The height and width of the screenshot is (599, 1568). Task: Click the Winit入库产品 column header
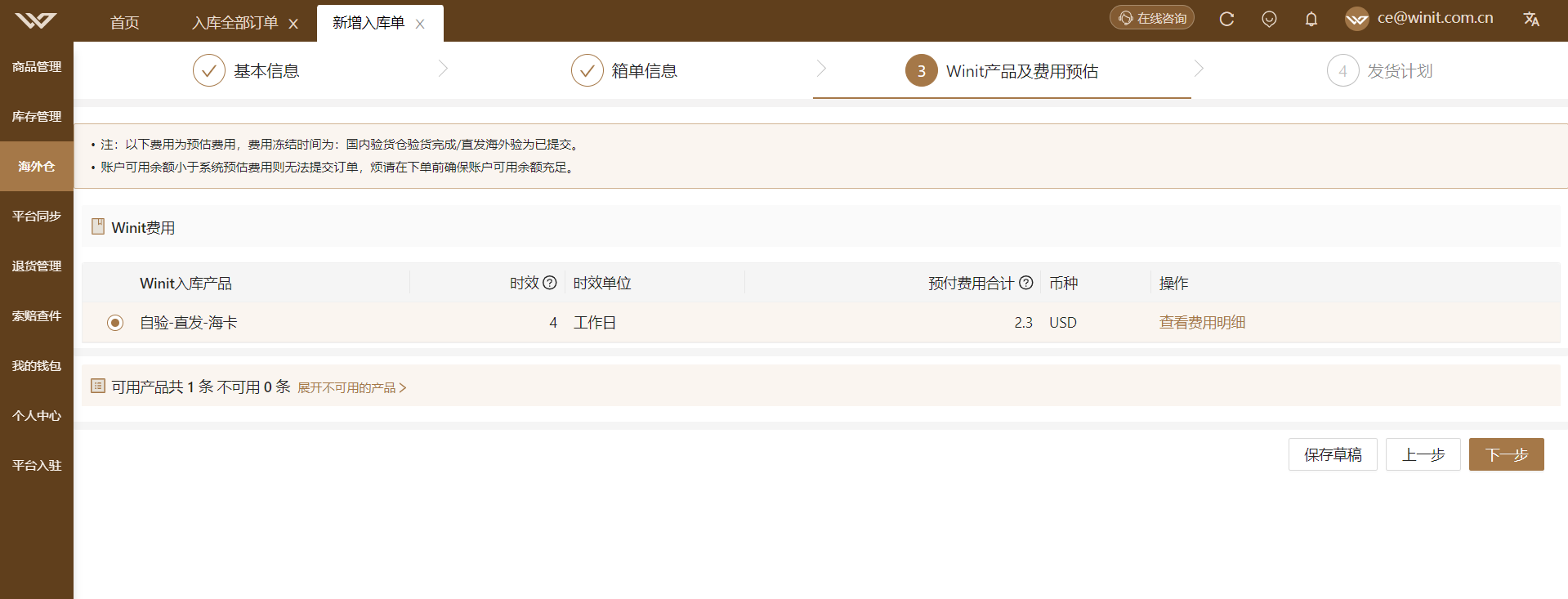(186, 284)
